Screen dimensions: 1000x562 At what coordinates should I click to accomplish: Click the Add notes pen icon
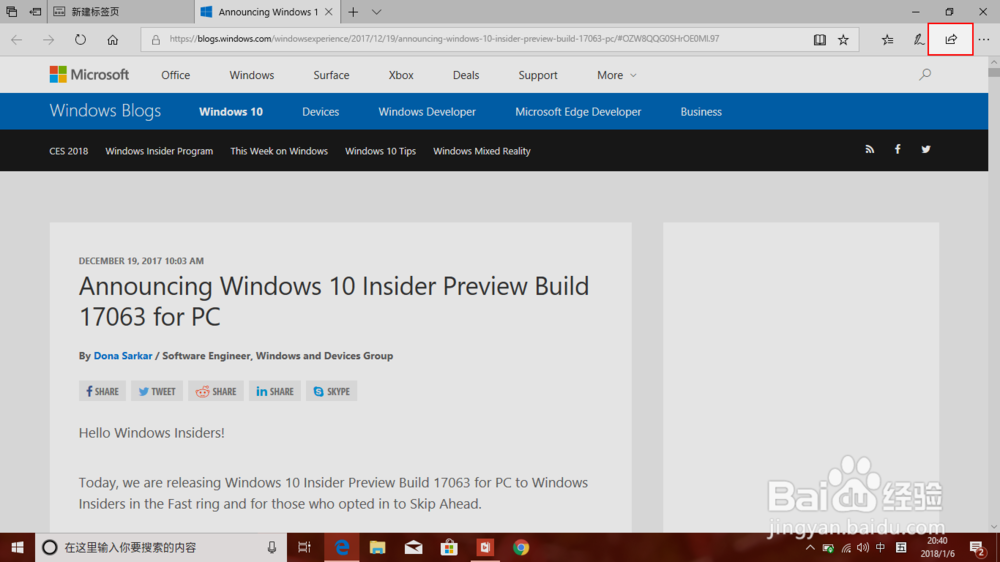[918, 39]
